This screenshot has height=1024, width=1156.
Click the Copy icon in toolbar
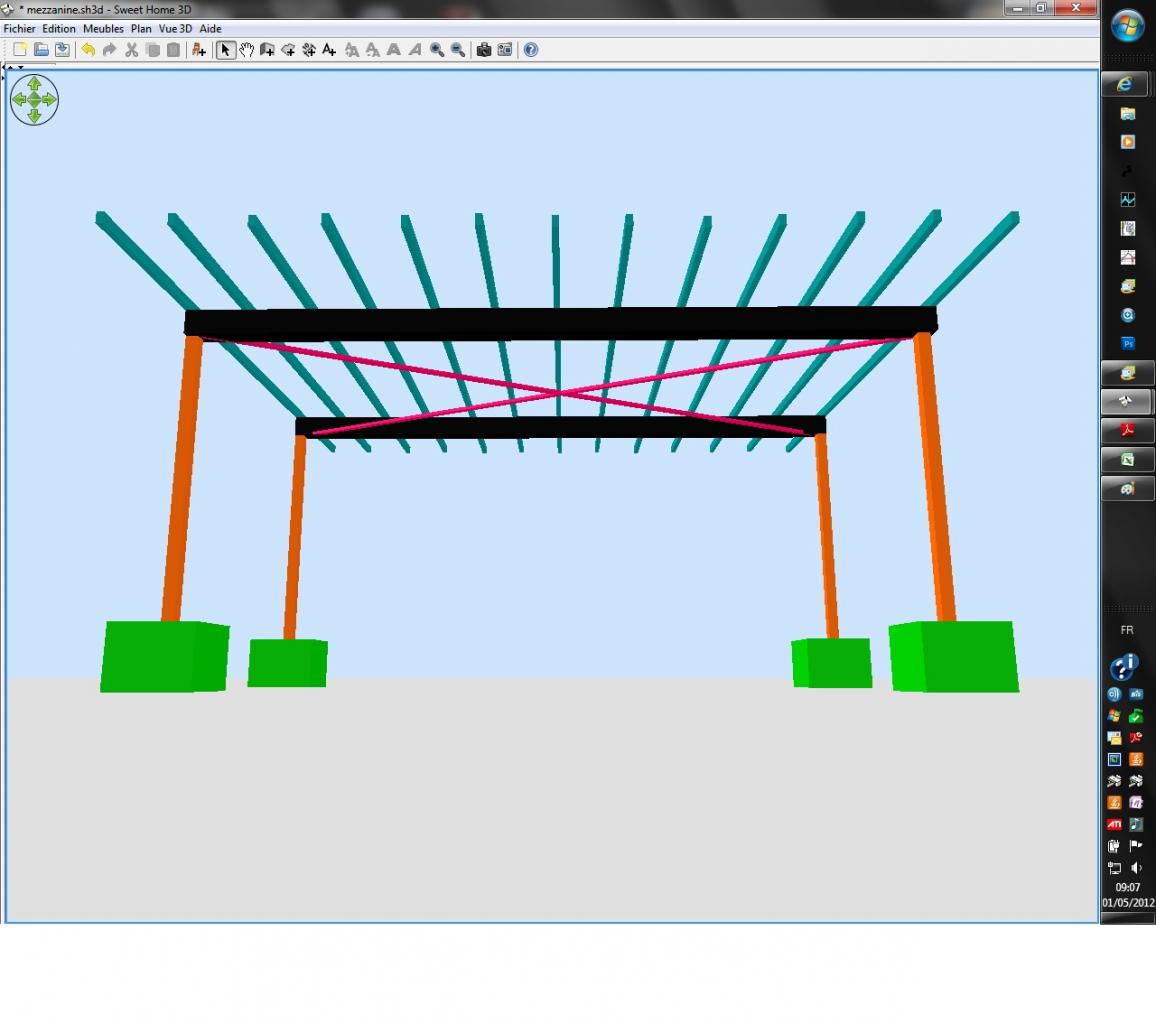point(153,50)
